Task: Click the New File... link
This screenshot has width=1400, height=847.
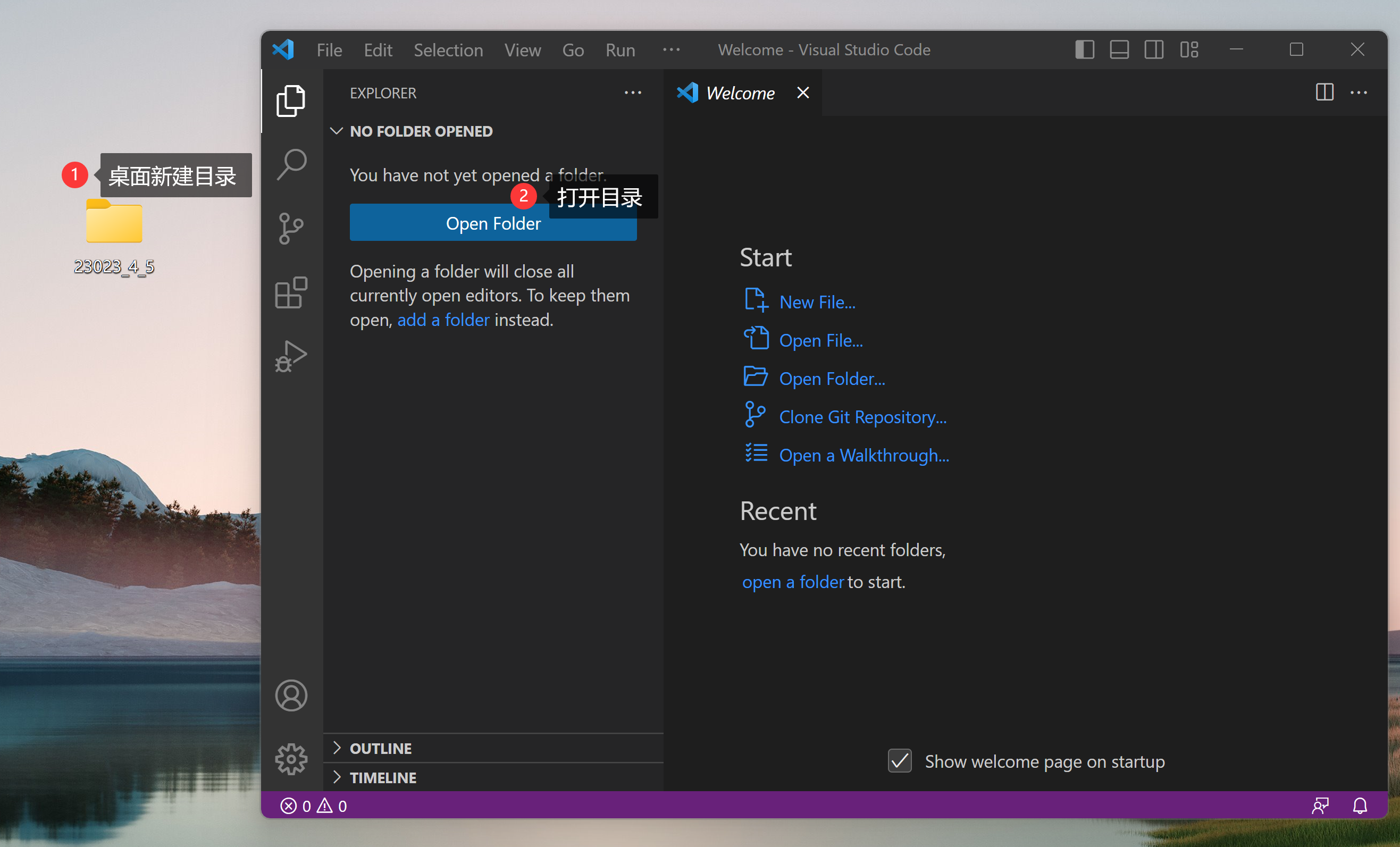Action: [x=817, y=301]
